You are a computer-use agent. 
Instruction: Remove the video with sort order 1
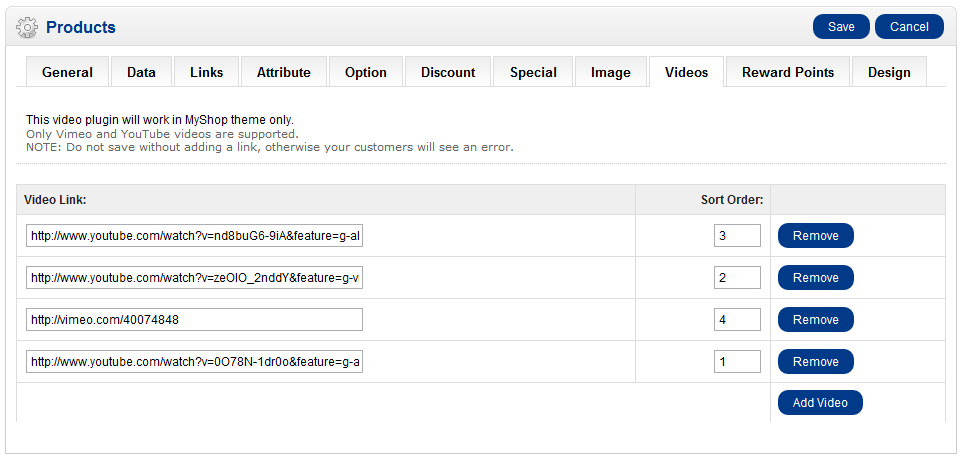click(815, 362)
